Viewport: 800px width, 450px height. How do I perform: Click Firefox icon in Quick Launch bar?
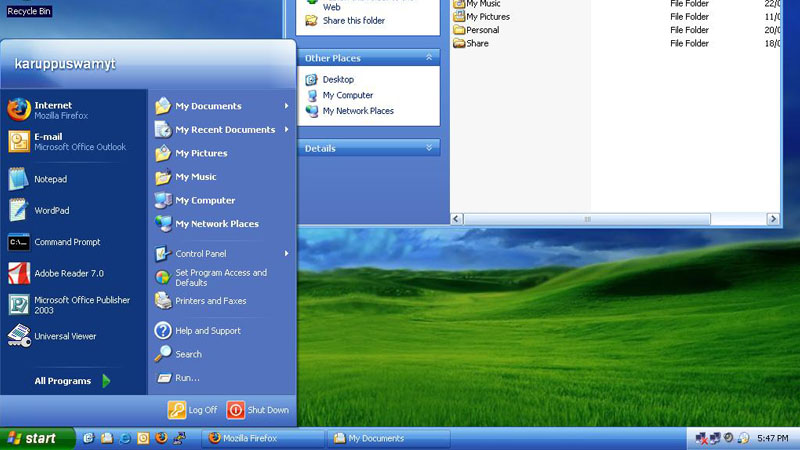coord(161,438)
